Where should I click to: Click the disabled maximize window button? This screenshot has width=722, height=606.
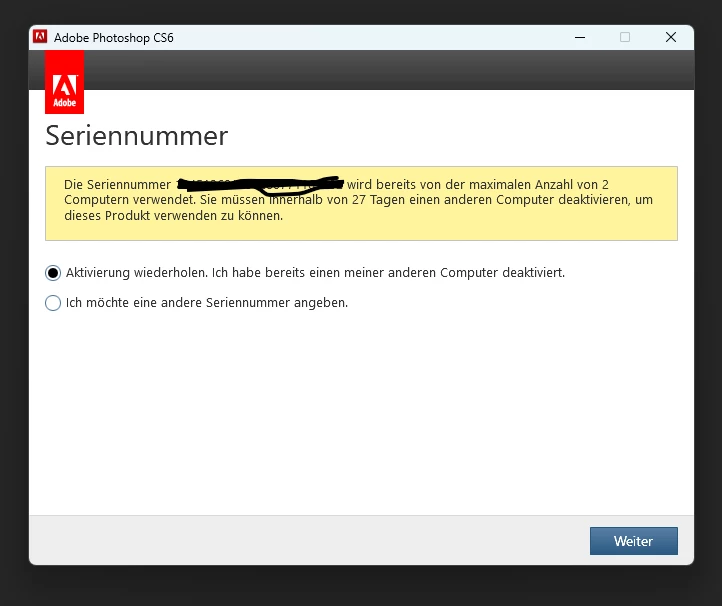(x=625, y=37)
